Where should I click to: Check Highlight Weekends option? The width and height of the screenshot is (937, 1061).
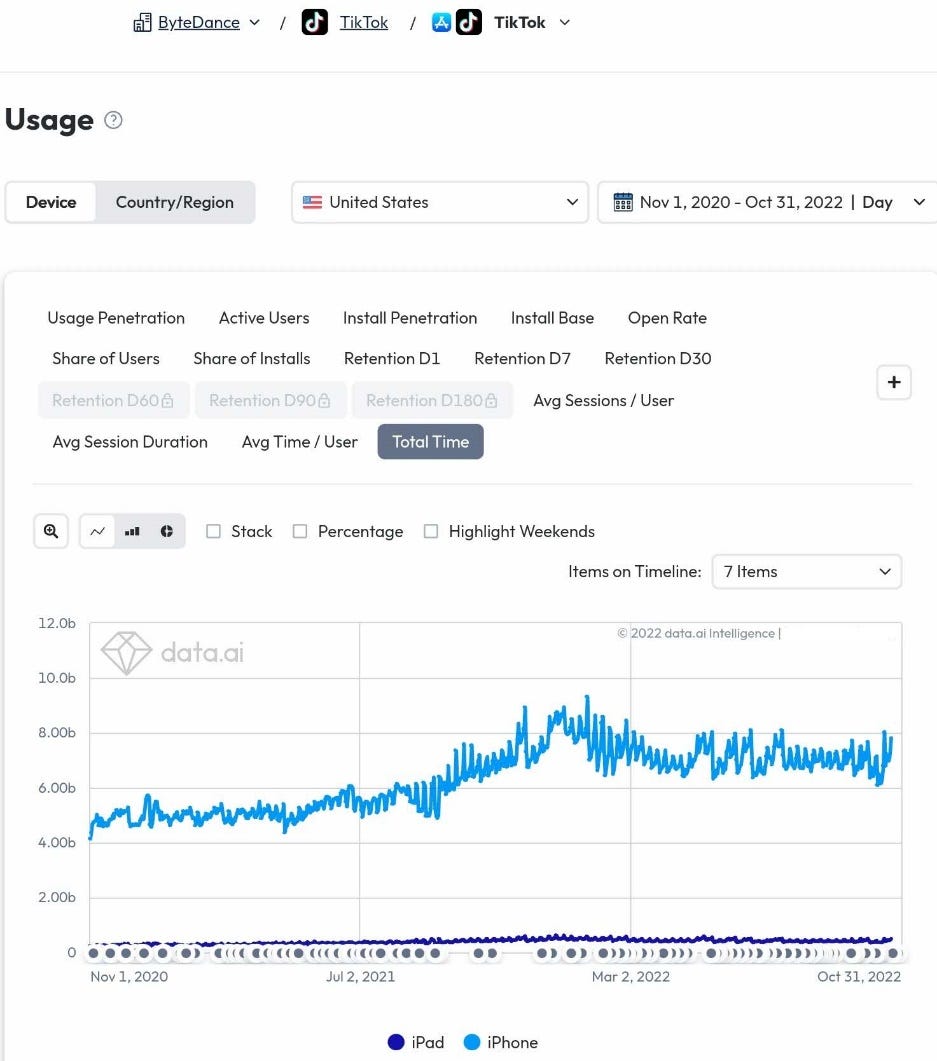430,531
